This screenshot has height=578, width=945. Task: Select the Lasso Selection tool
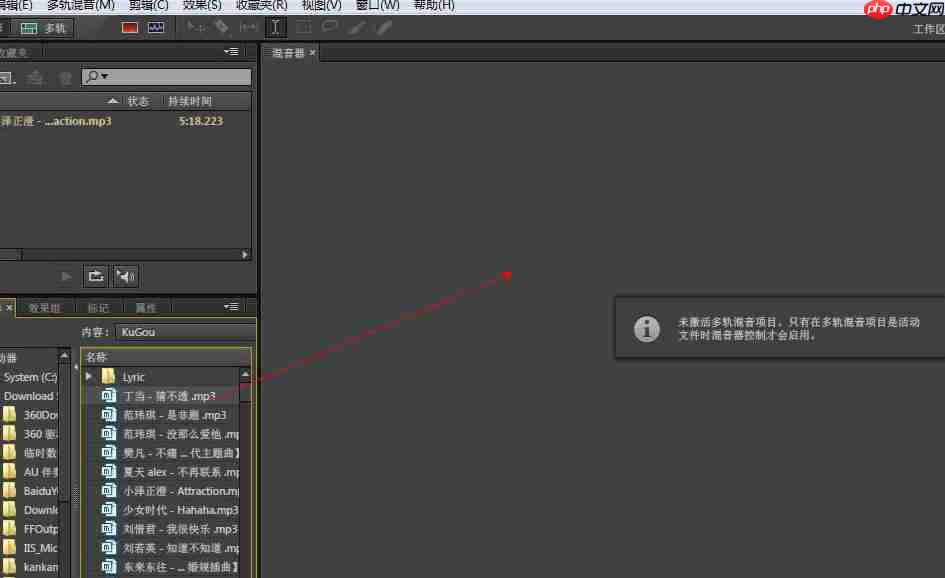330,27
